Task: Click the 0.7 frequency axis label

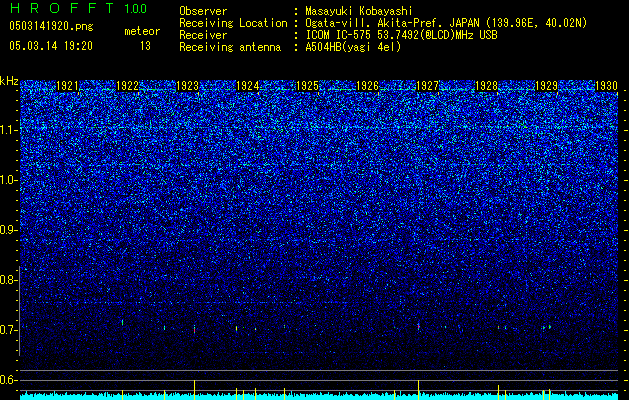Action: pyautogui.click(x=8, y=330)
